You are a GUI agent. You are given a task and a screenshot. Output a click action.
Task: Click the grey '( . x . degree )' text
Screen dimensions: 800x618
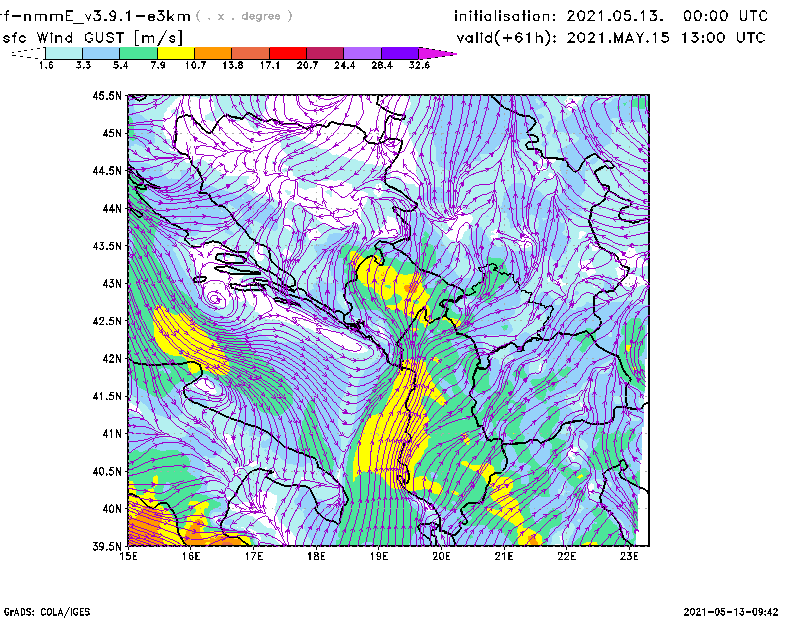coord(244,16)
